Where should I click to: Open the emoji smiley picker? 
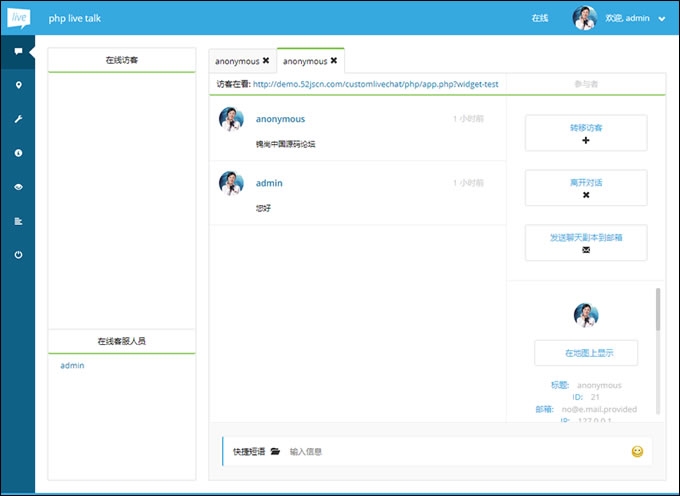pyautogui.click(x=637, y=452)
